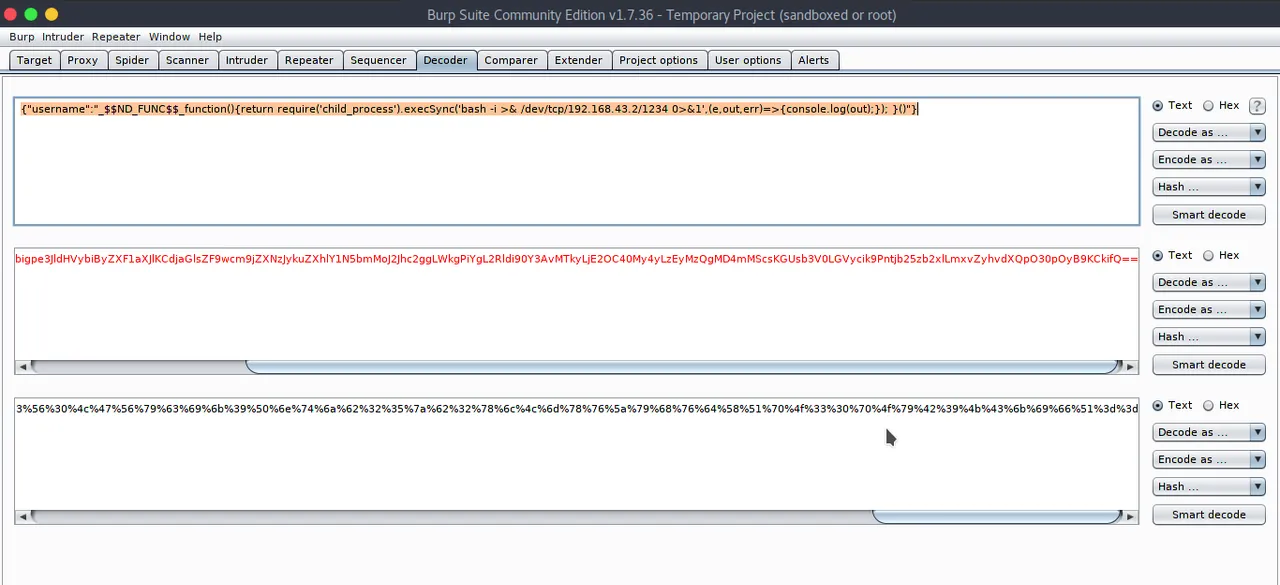
Task: Click second panel horizontal scrollbar thumb
Action: coord(682,367)
